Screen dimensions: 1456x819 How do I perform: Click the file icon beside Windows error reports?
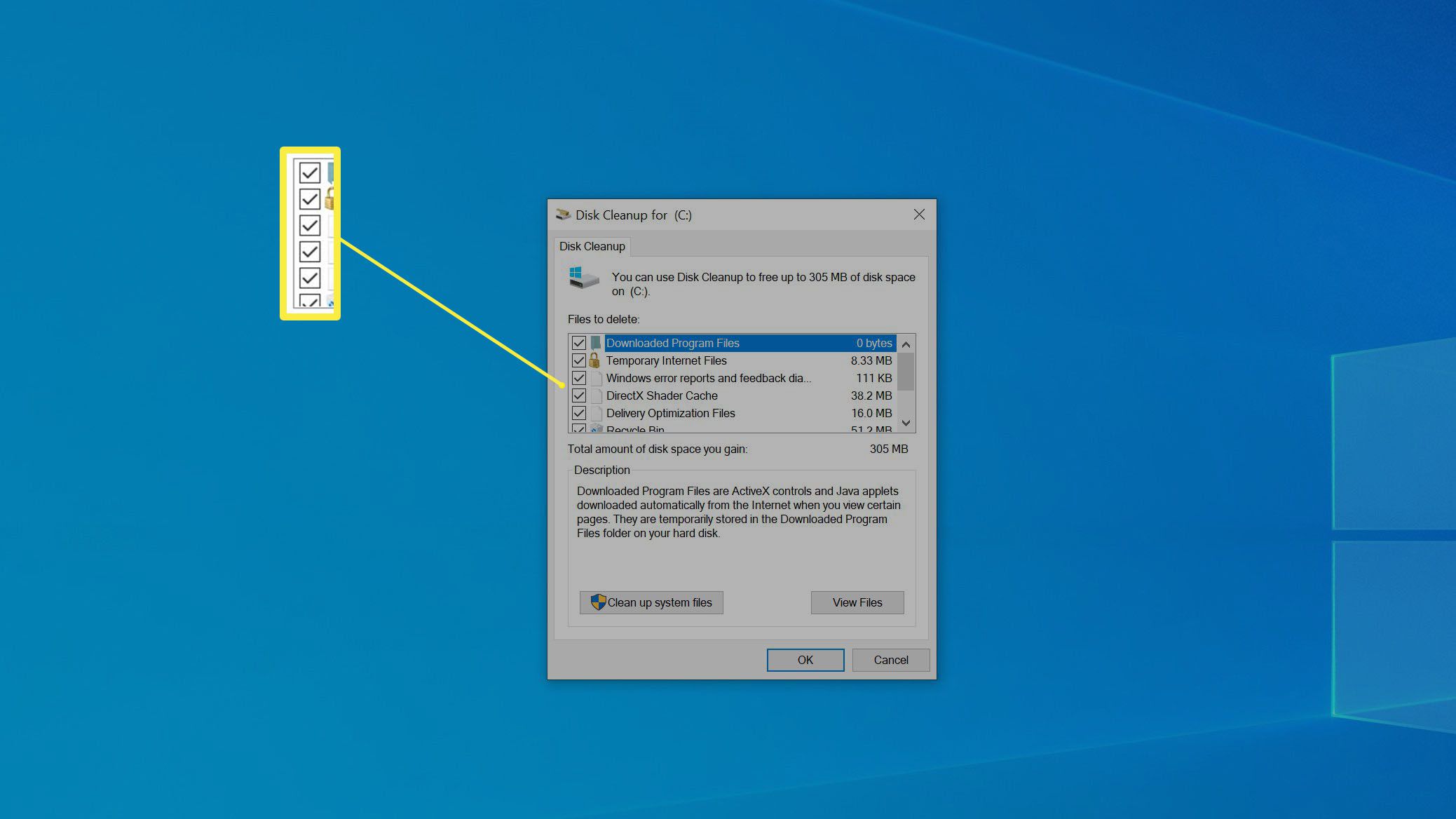[596, 378]
